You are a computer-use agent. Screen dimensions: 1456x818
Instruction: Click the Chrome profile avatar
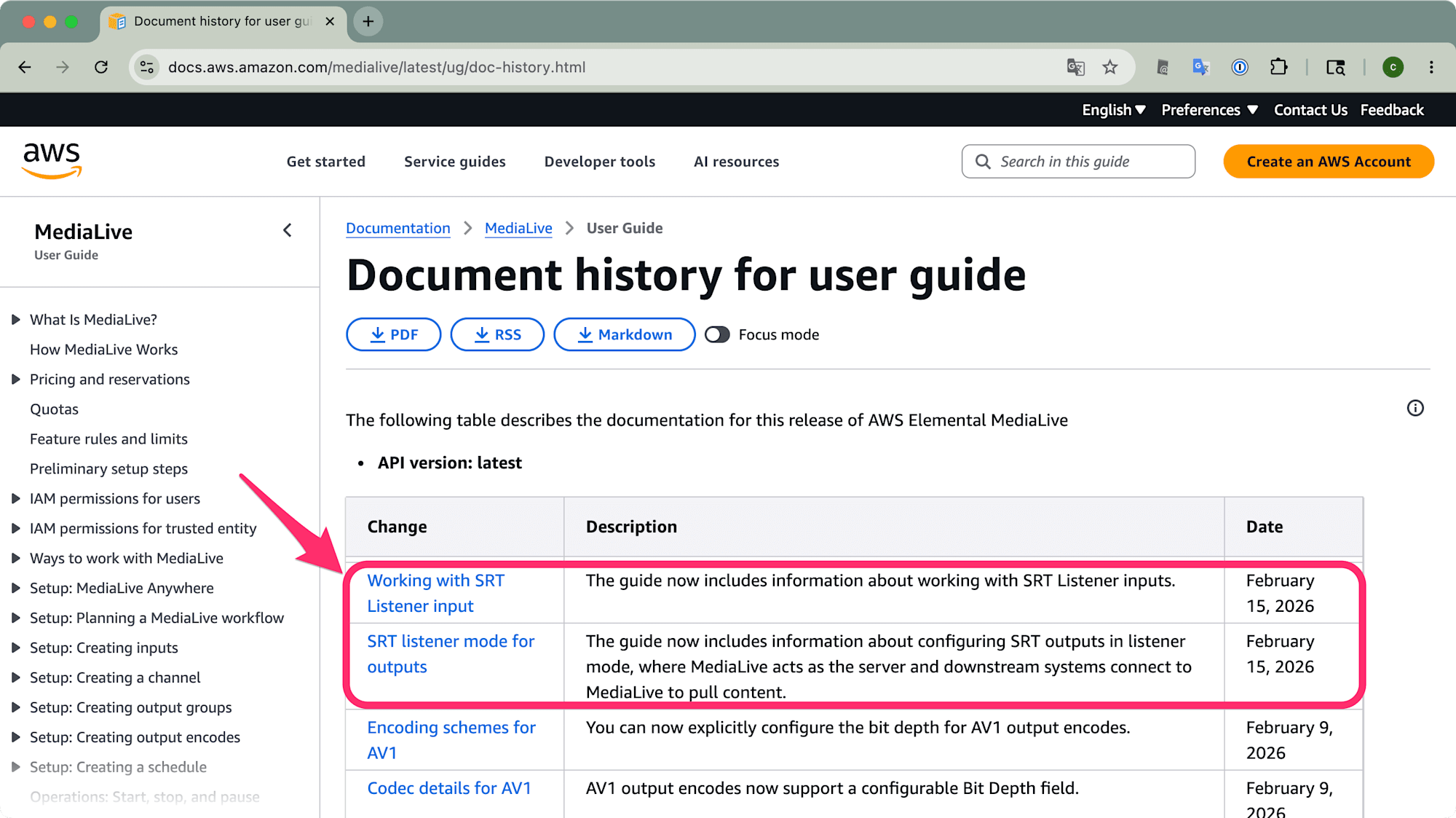(1393, 67)
